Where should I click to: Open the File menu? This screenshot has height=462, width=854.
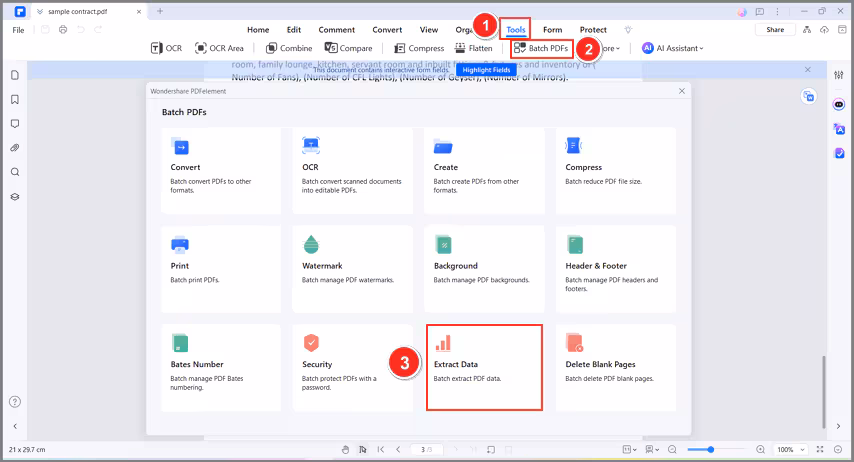[19, 29]
